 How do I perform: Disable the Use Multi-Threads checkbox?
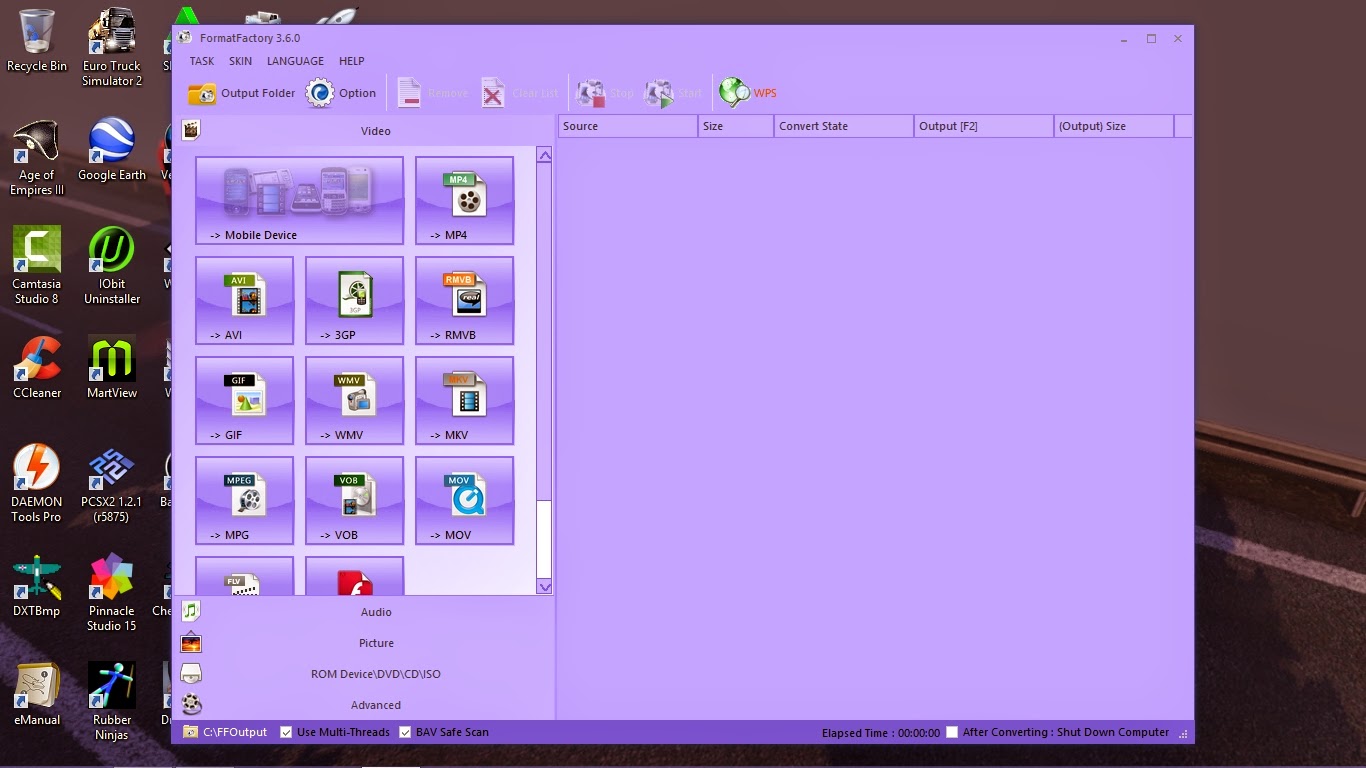click(286, 732)
